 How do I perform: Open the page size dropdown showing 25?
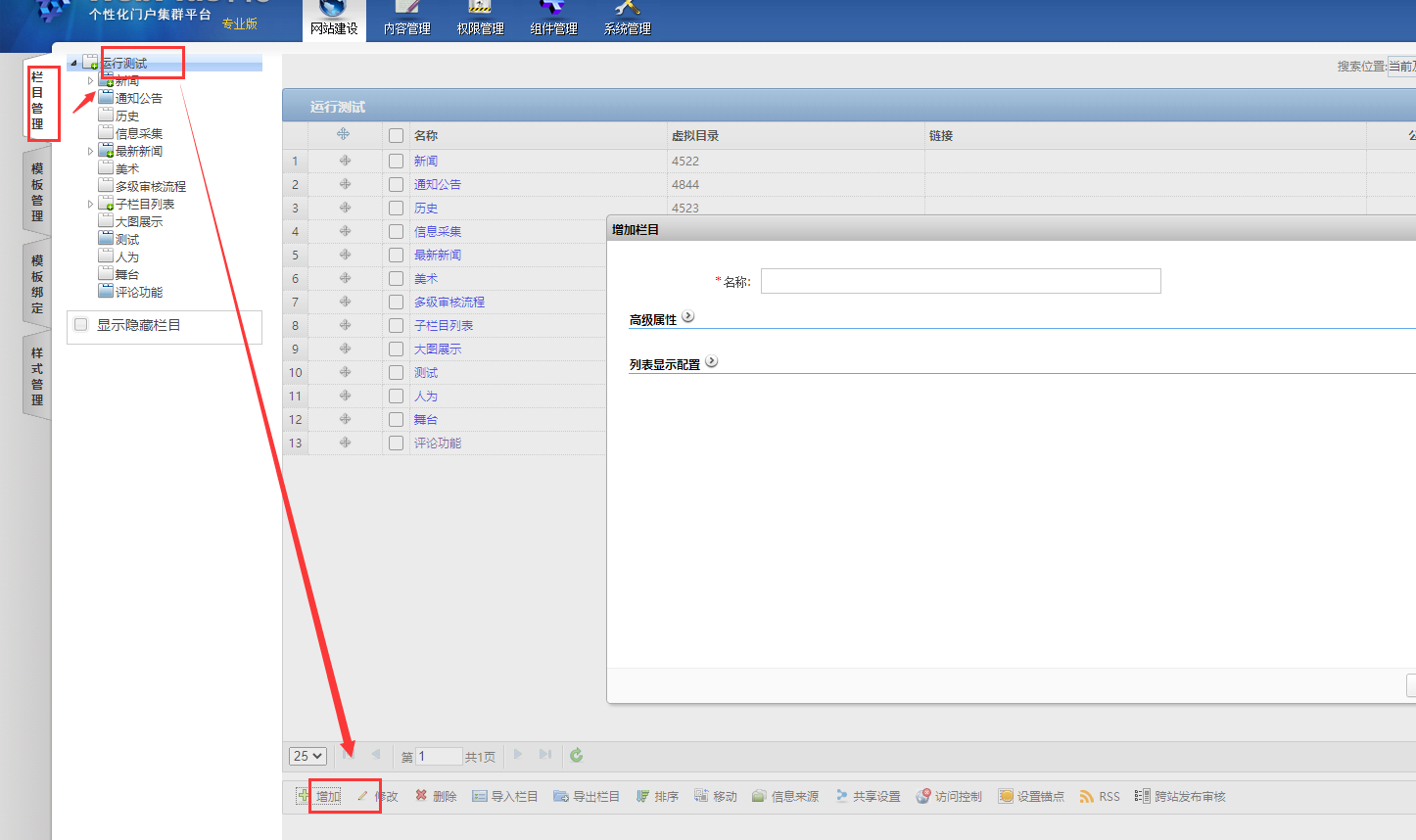(307, 756)
